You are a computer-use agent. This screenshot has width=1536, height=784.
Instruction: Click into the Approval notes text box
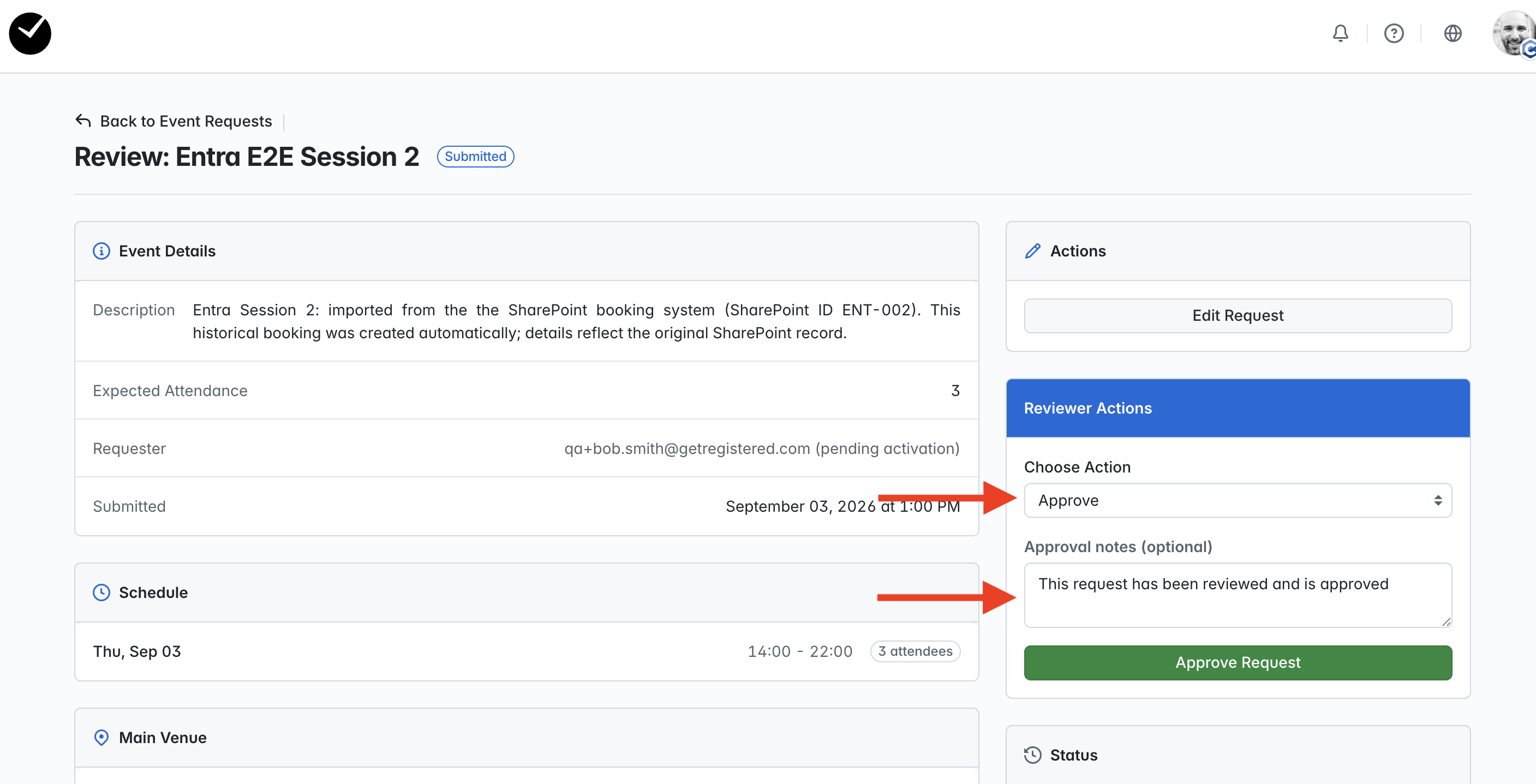(1238, 595)
